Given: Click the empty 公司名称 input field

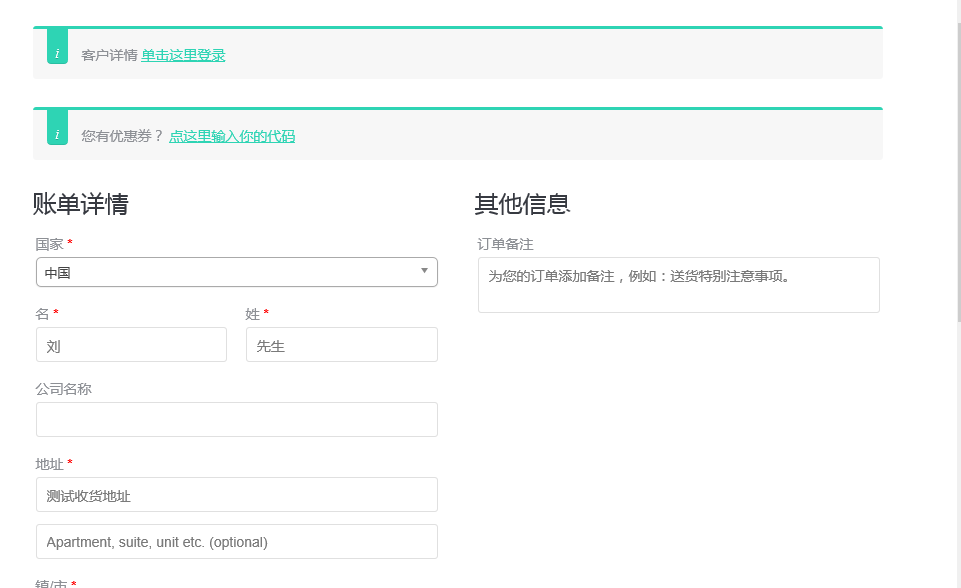Looking at the screenshot, I should [236, 420].
